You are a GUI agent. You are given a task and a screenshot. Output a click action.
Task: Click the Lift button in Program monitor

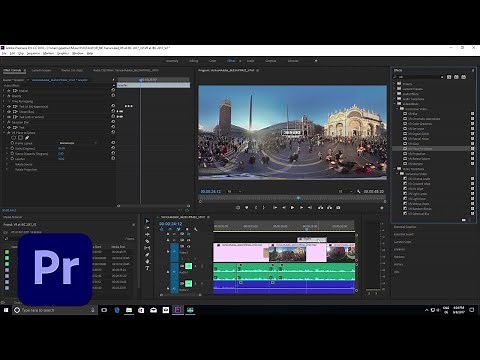(x=320, y=207)
